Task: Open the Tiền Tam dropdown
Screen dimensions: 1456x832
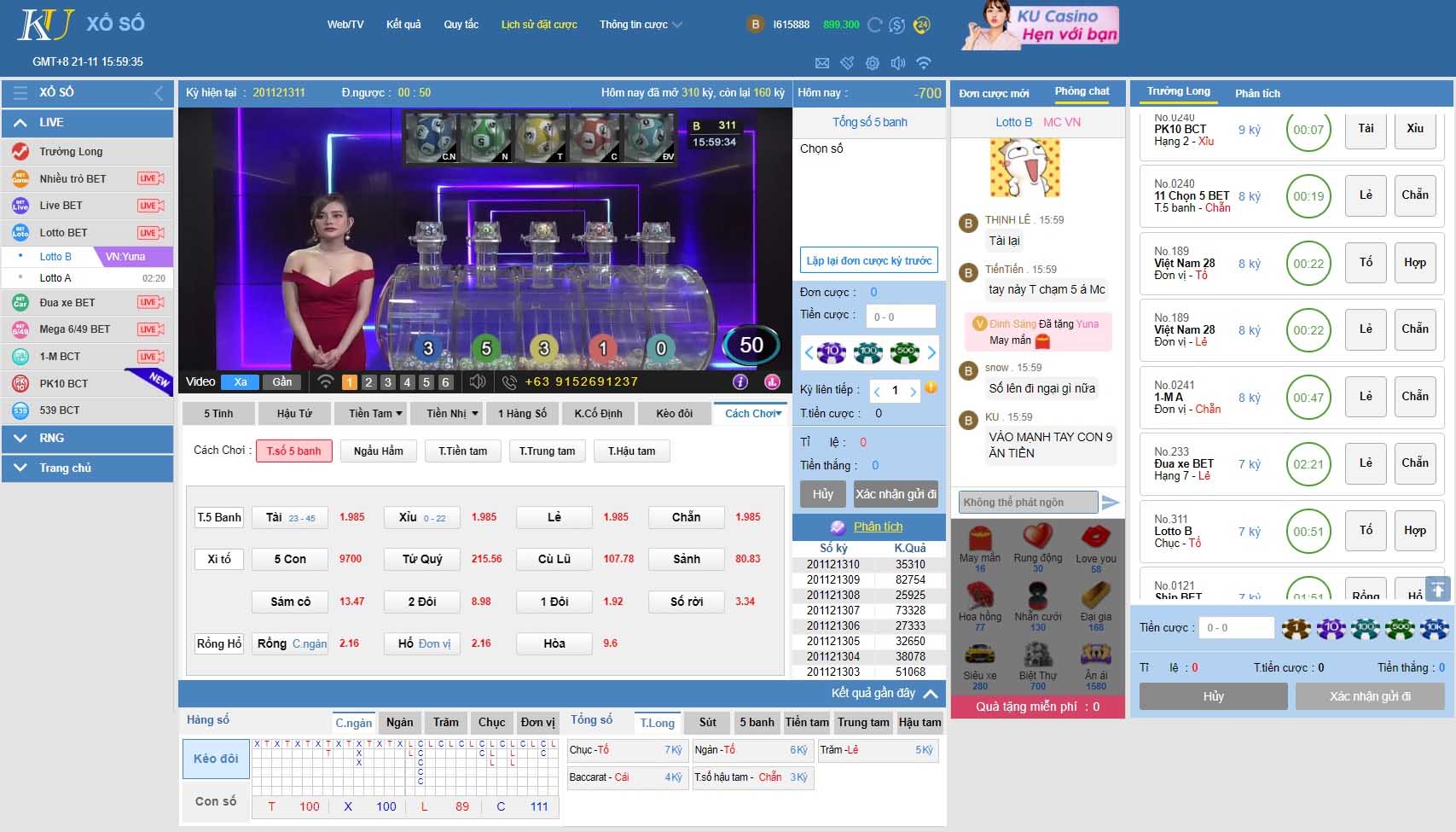Action: 375,413
